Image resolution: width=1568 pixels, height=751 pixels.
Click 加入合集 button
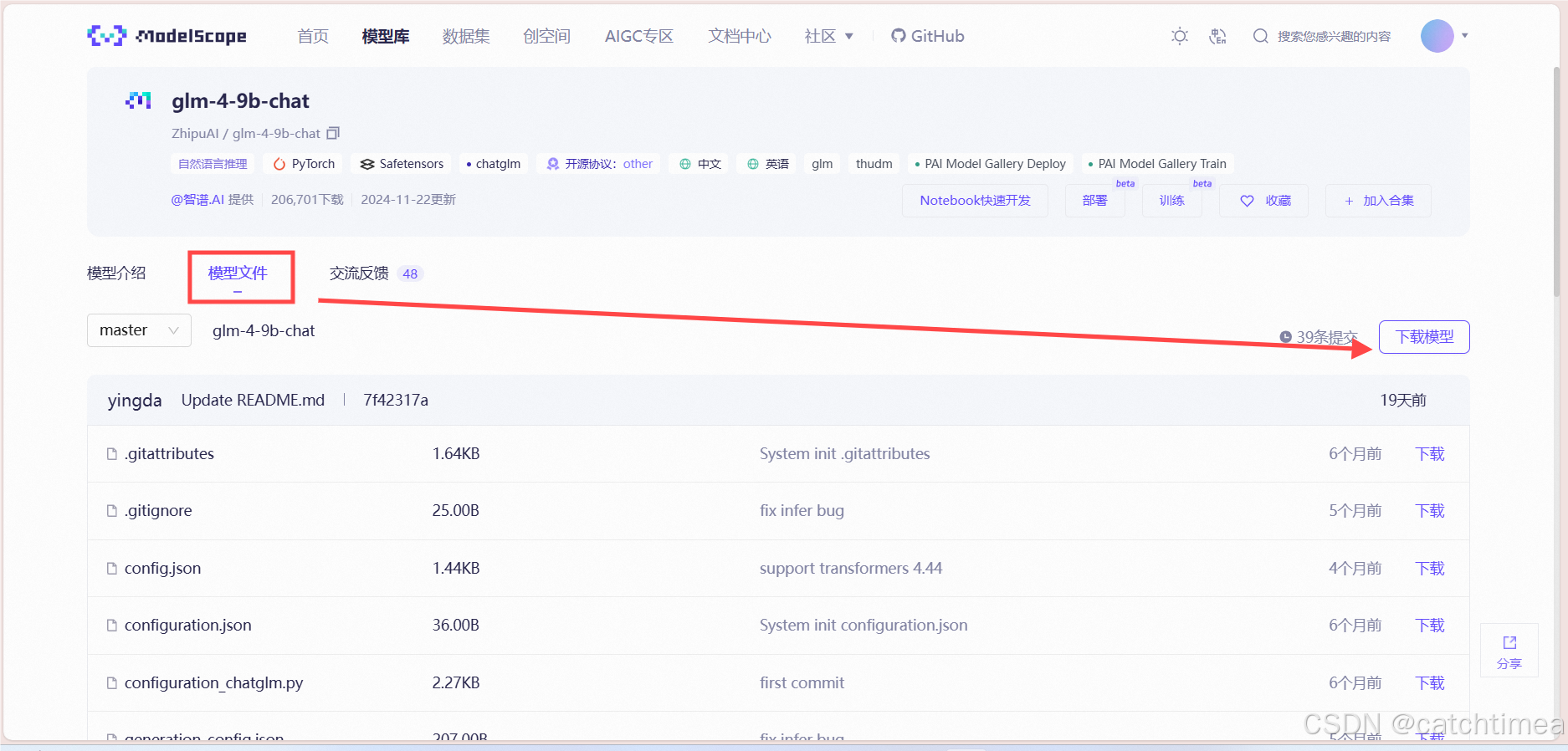pos(1378,201)
